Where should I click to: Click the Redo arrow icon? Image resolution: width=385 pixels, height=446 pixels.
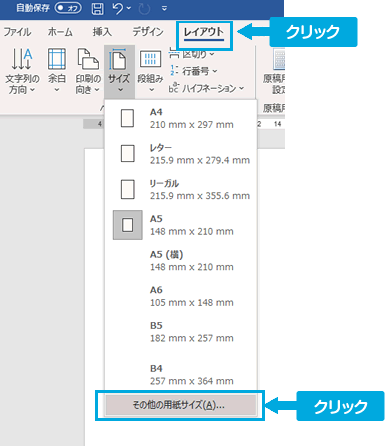click(144, 9)
